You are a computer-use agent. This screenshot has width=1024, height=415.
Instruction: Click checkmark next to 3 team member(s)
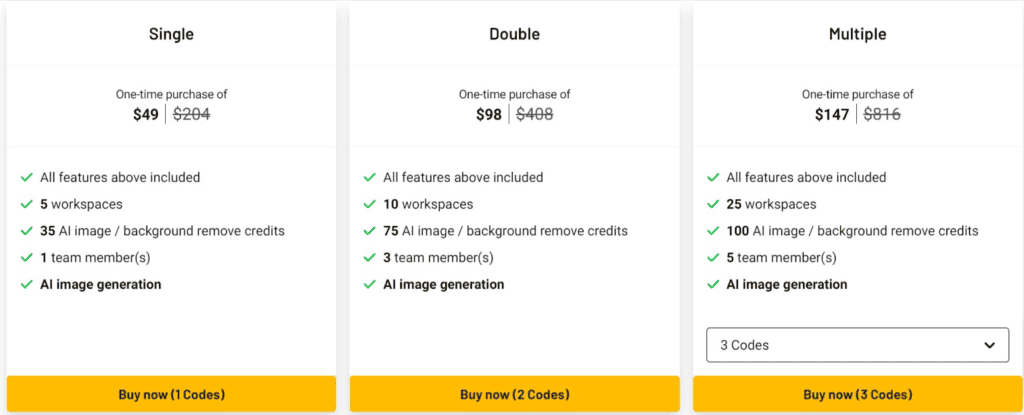tap(370, 258)
